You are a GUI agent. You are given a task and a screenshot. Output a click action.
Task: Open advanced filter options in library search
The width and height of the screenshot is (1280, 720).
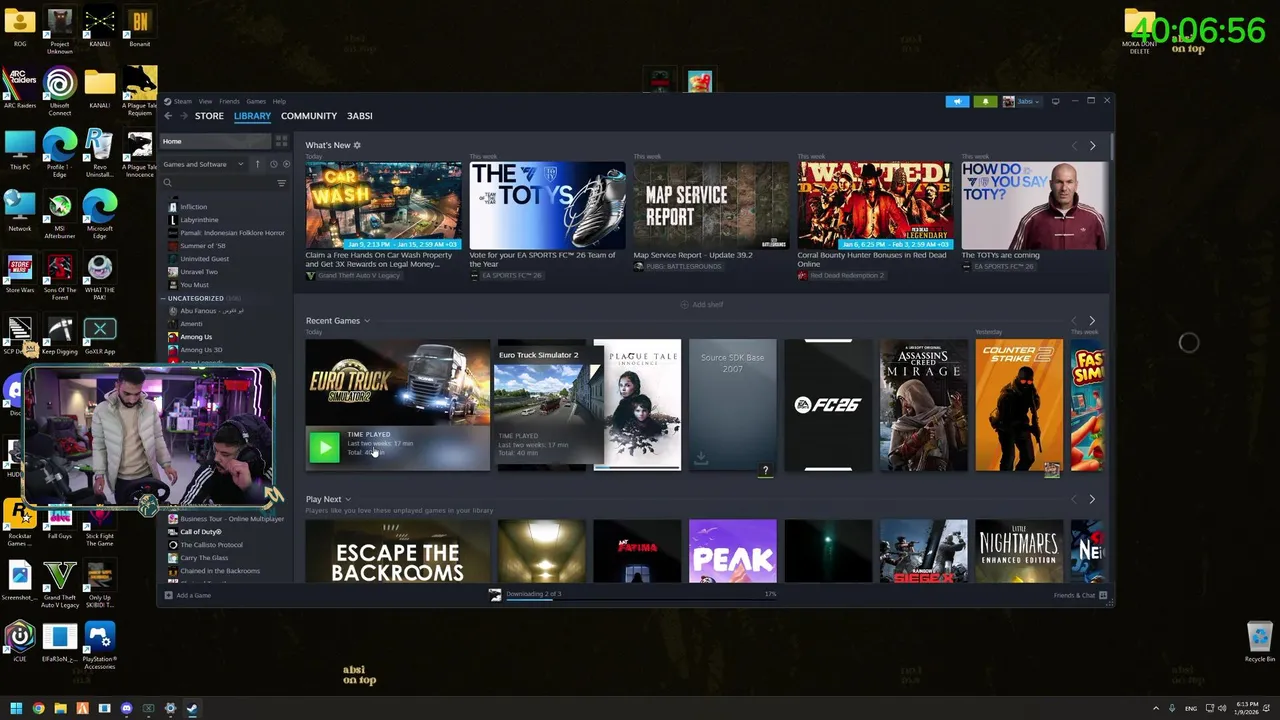click(281, 183)
